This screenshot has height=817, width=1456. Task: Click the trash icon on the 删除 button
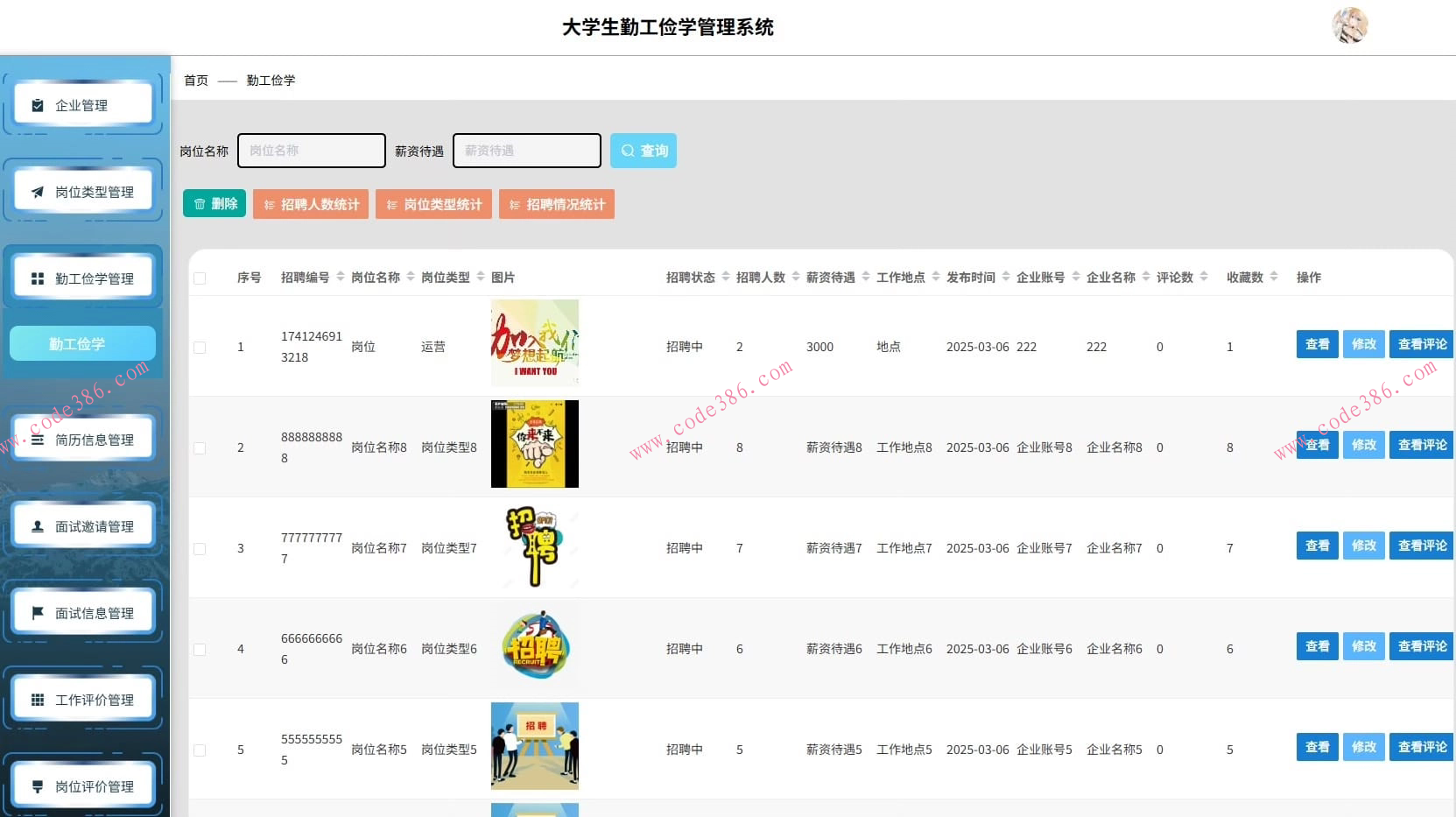(x=200, y=203)
